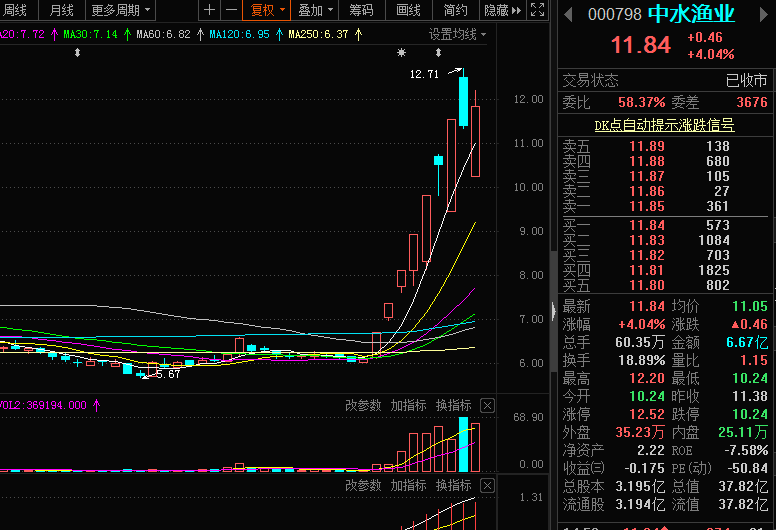
Task: Select 卖一 price 11.85
Action: pyautogui.click(x=647, y=206)
